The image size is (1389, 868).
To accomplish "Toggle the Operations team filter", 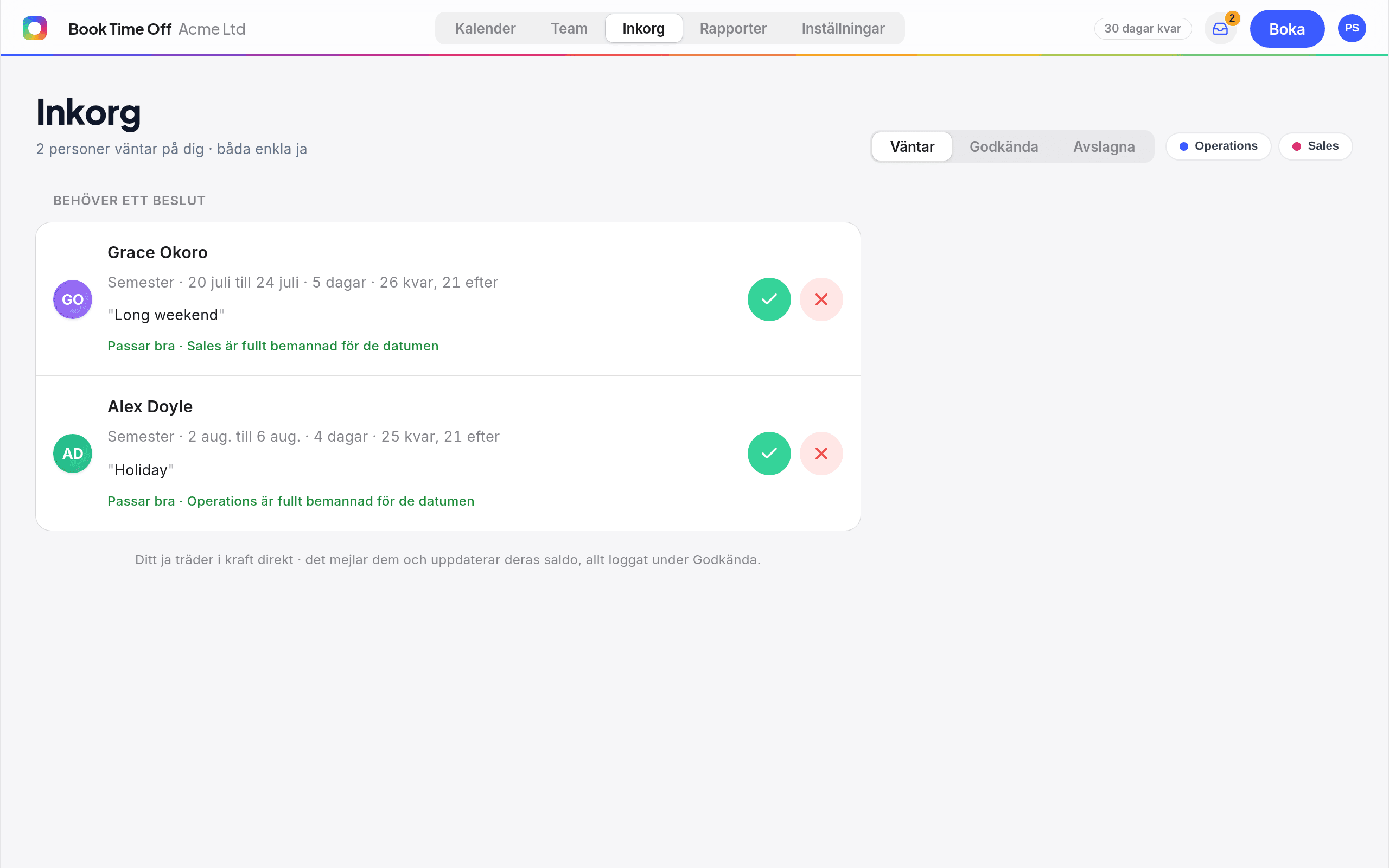I will [1218, 146].
